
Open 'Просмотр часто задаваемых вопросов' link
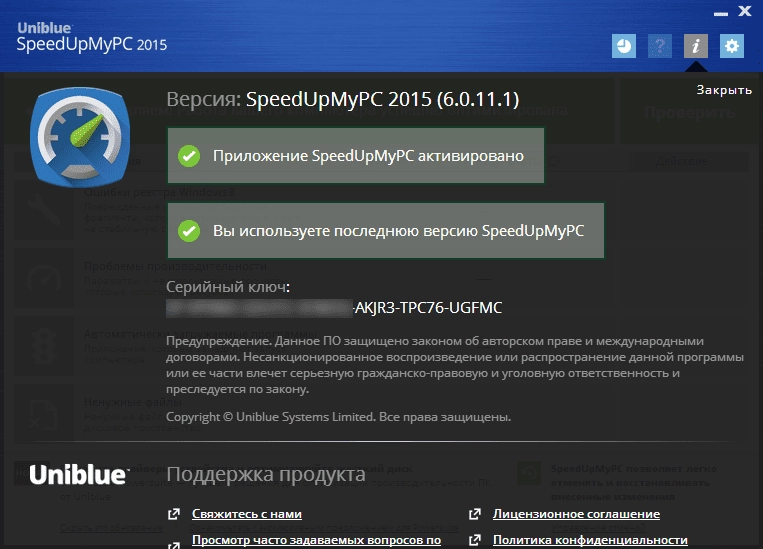316,540
